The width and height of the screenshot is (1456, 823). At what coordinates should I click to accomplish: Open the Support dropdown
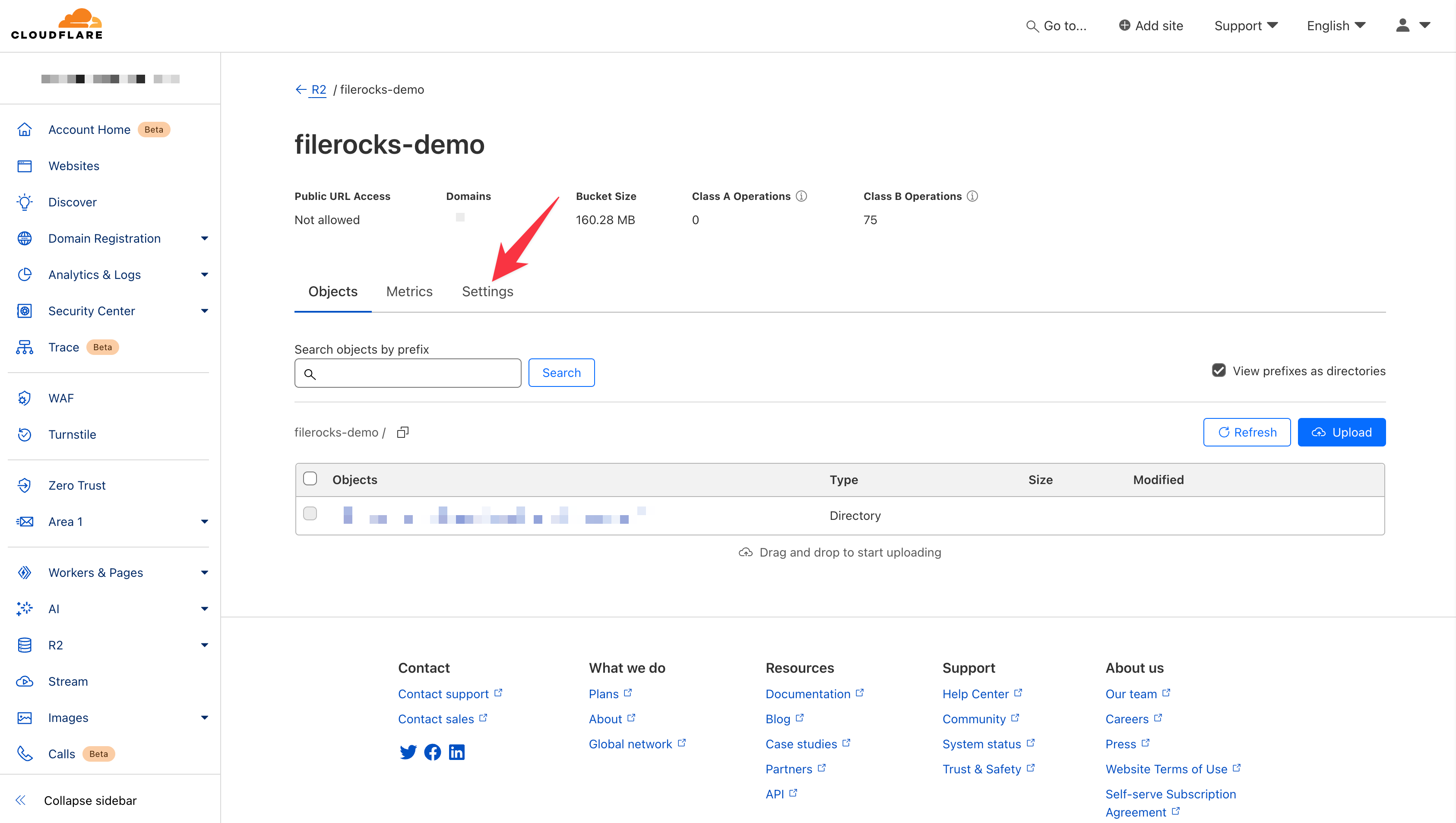(1246, 25)
